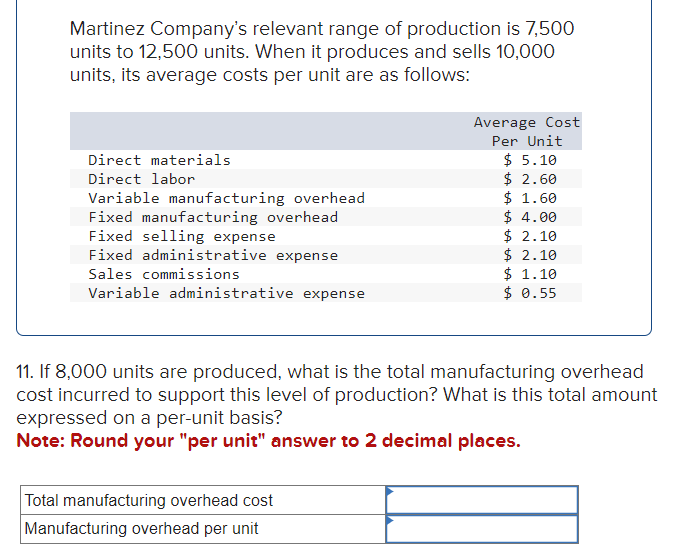Click the Total manufacturing overhead cost answer field
This screenshot has width=682, height=557.
482,500
